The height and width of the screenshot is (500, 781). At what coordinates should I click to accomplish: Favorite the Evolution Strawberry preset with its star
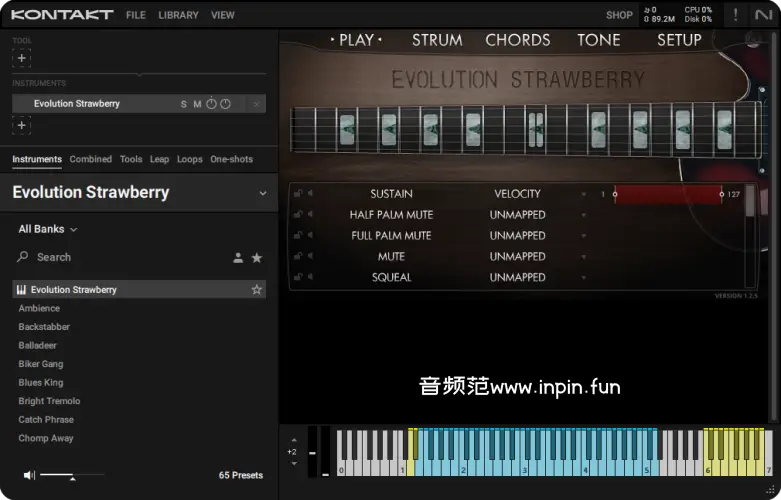click(257, 290)
